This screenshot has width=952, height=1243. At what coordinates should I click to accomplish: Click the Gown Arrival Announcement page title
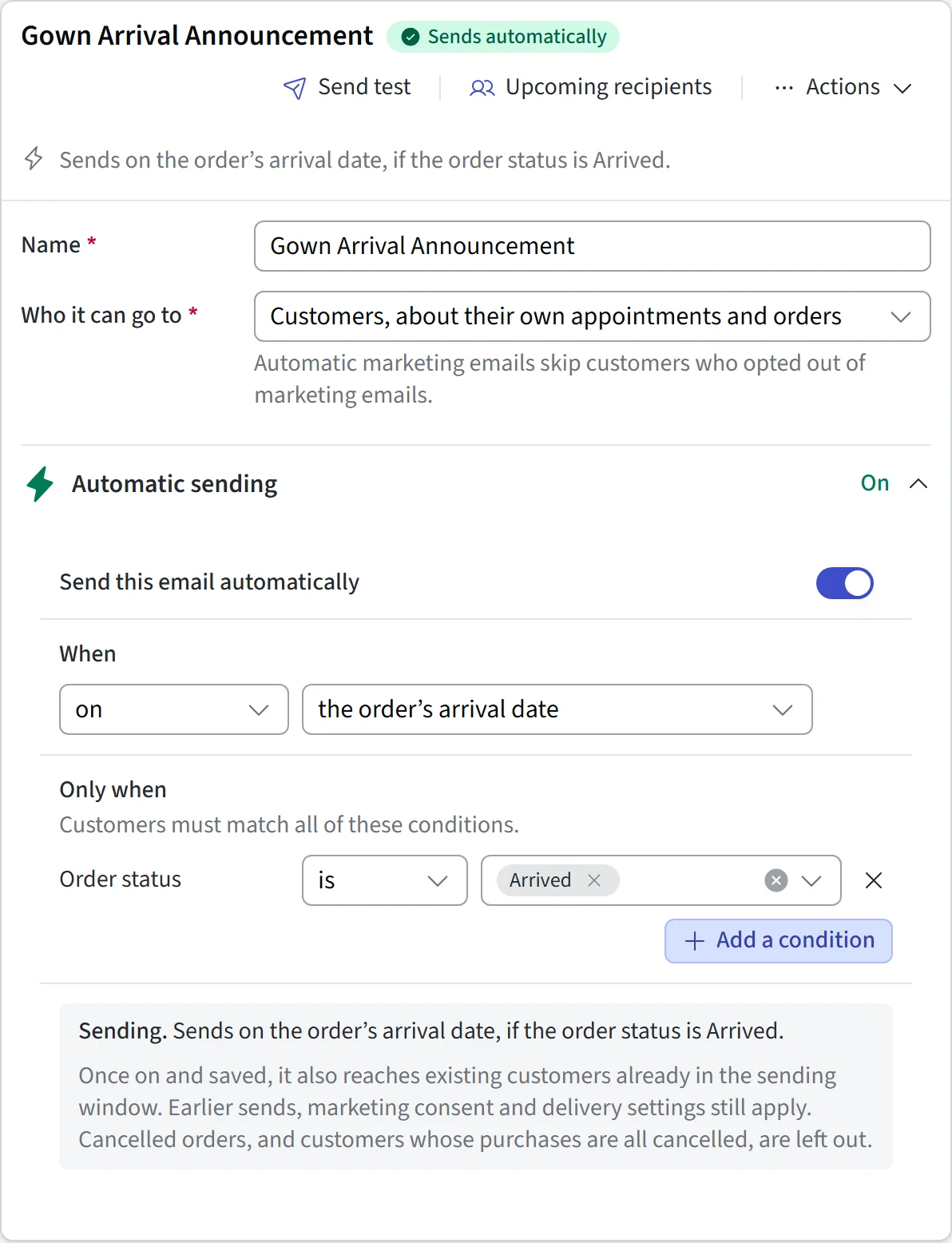(x=197, y=36)
